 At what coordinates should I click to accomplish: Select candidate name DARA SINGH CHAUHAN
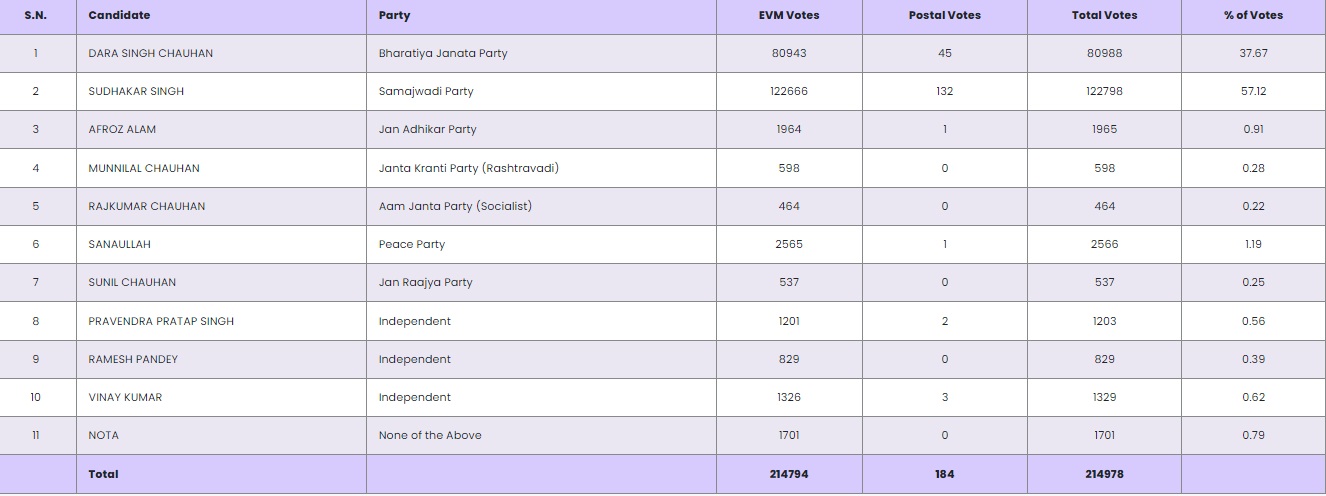pos(151,53)
